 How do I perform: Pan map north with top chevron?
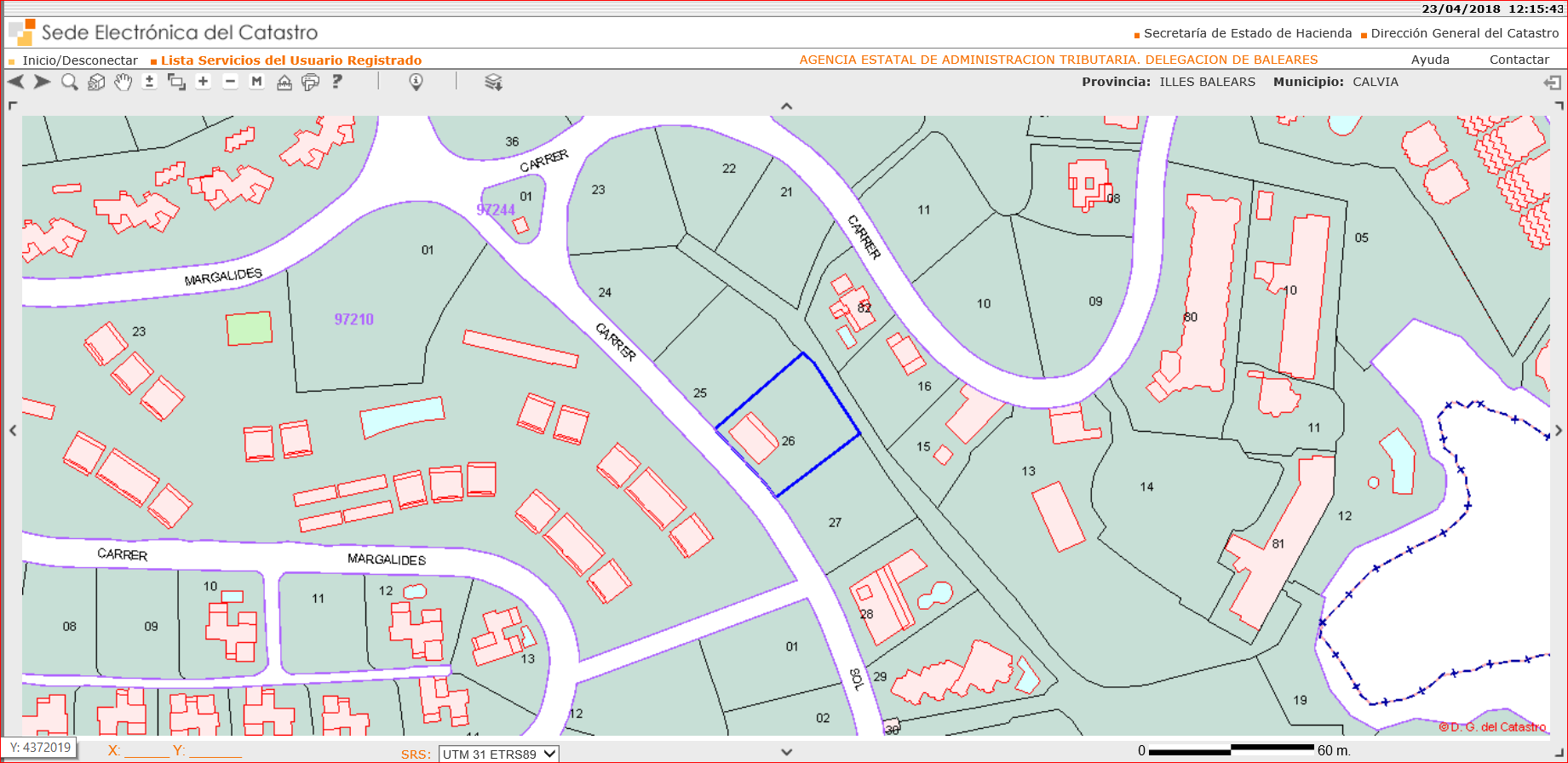coord(786,106)
